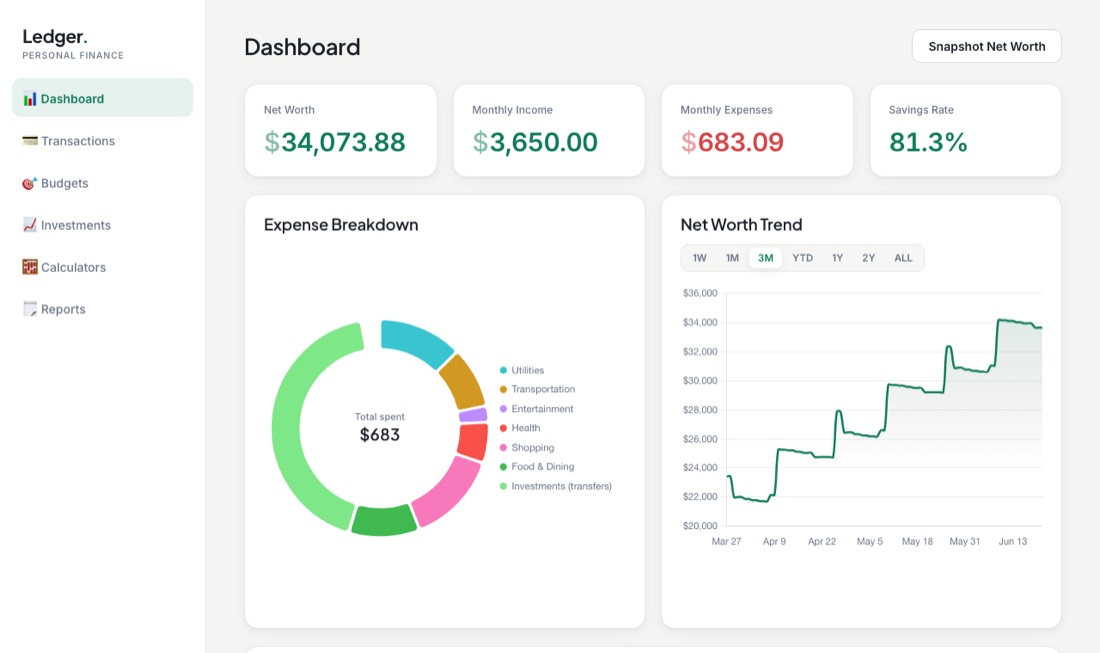Switch the chart to 1Y
This screenshot has height=653, width=1100.
(837, 258)
